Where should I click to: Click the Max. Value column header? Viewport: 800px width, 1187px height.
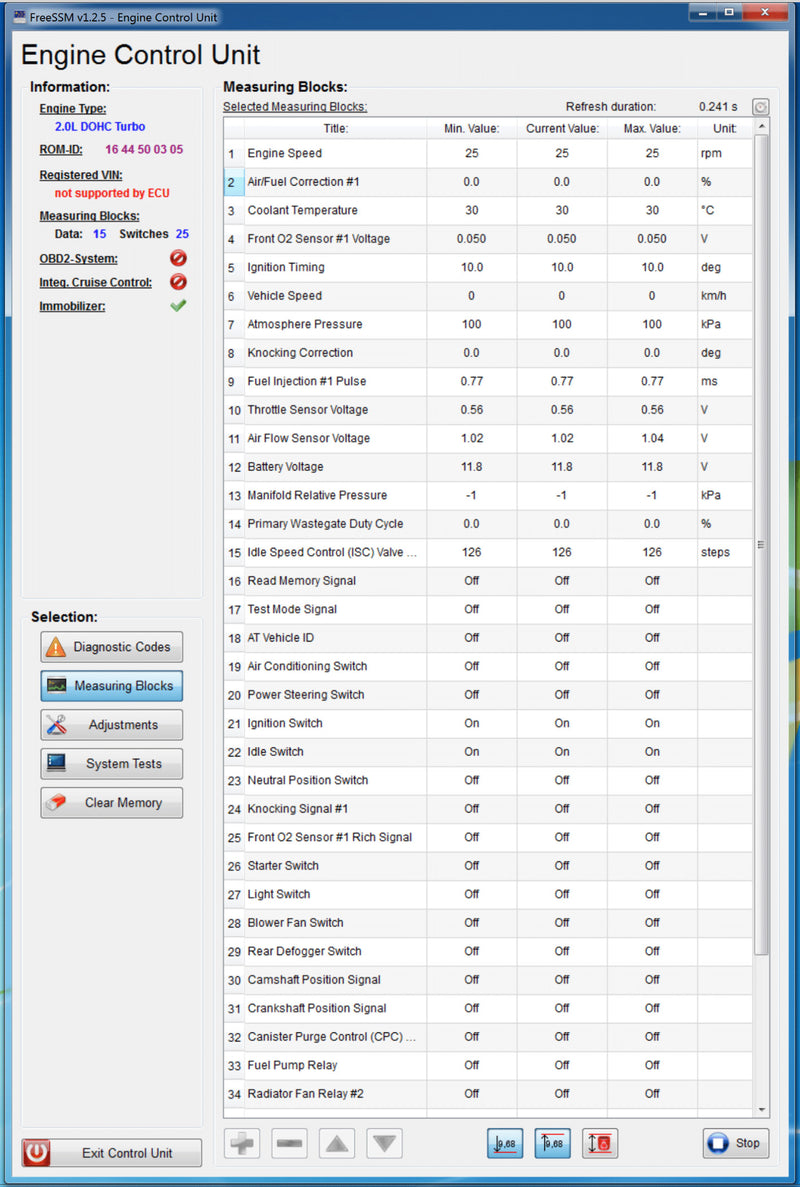(652, 129)
